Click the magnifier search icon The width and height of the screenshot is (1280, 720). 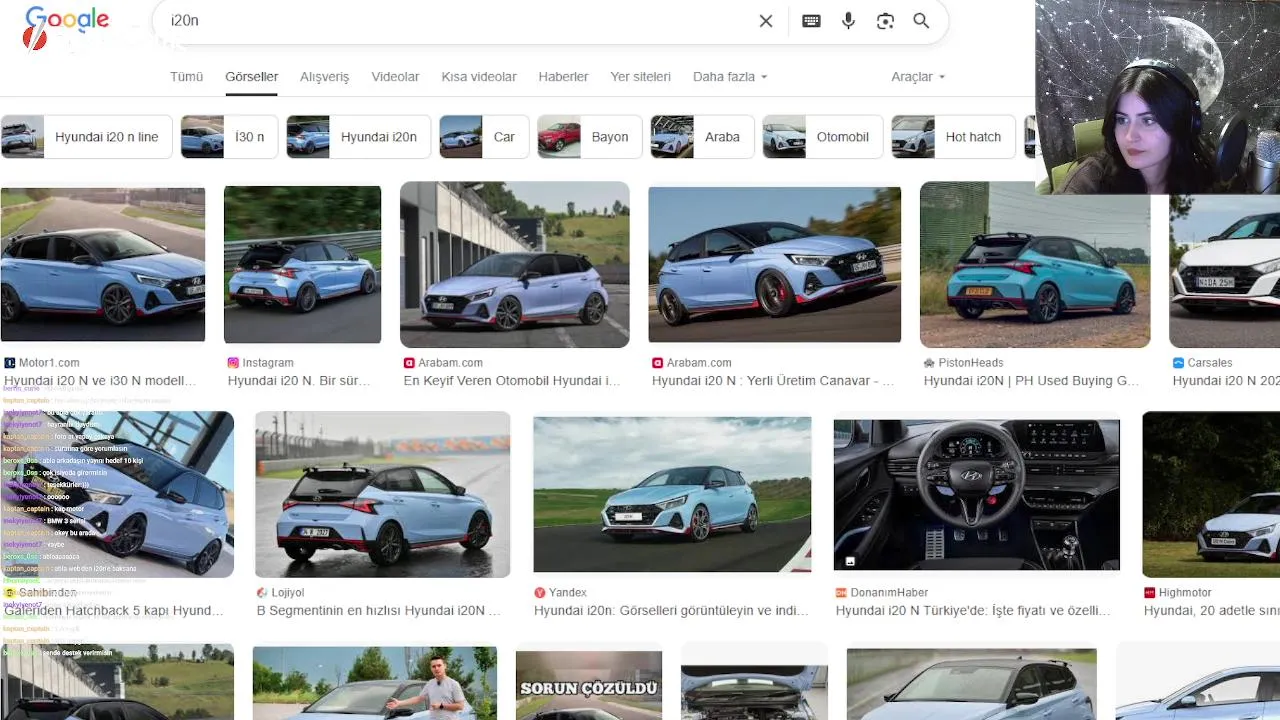(x=921, y=21)
